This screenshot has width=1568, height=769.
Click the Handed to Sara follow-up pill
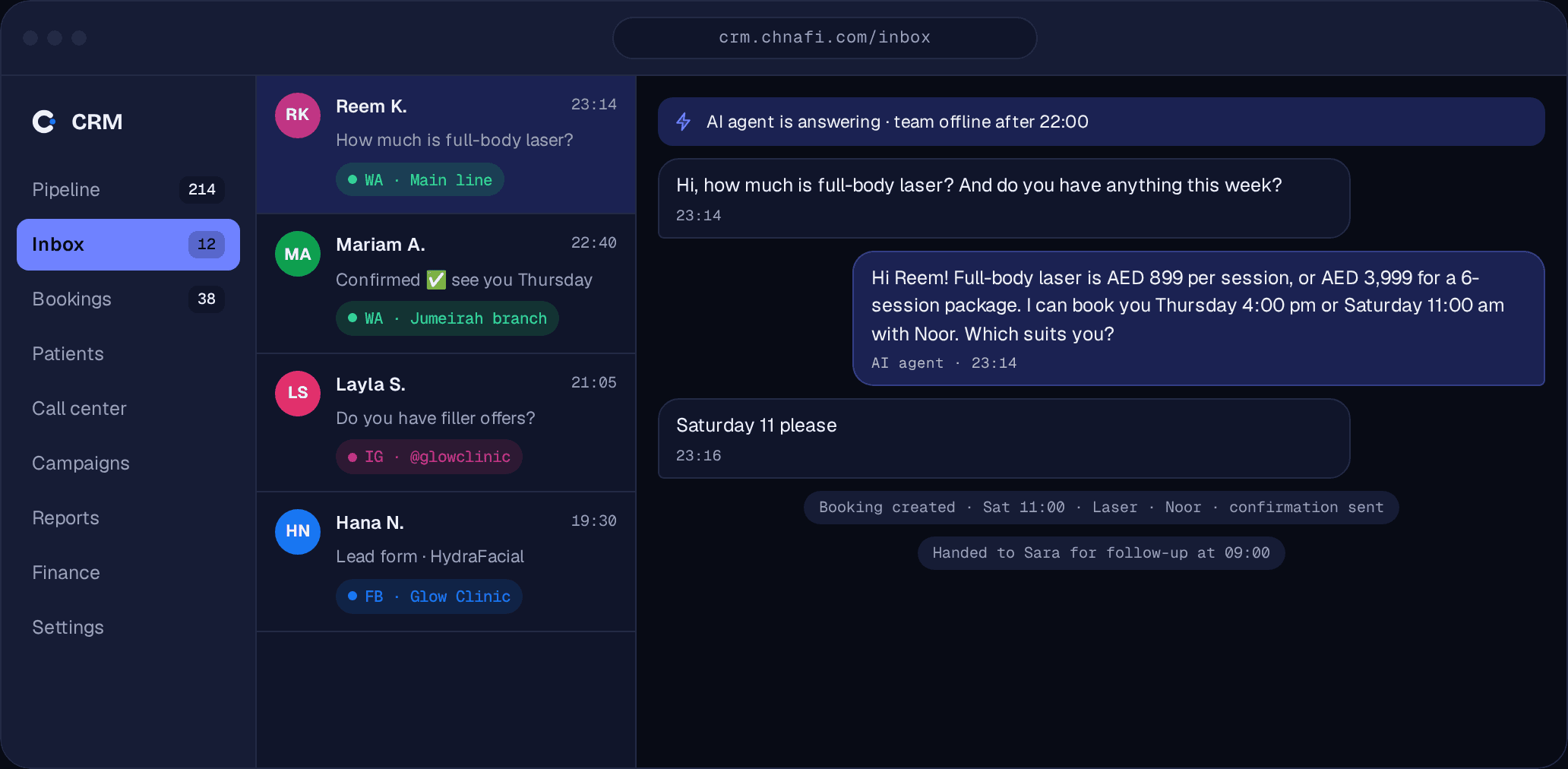pyautogui.click(x=1102, y=553)
